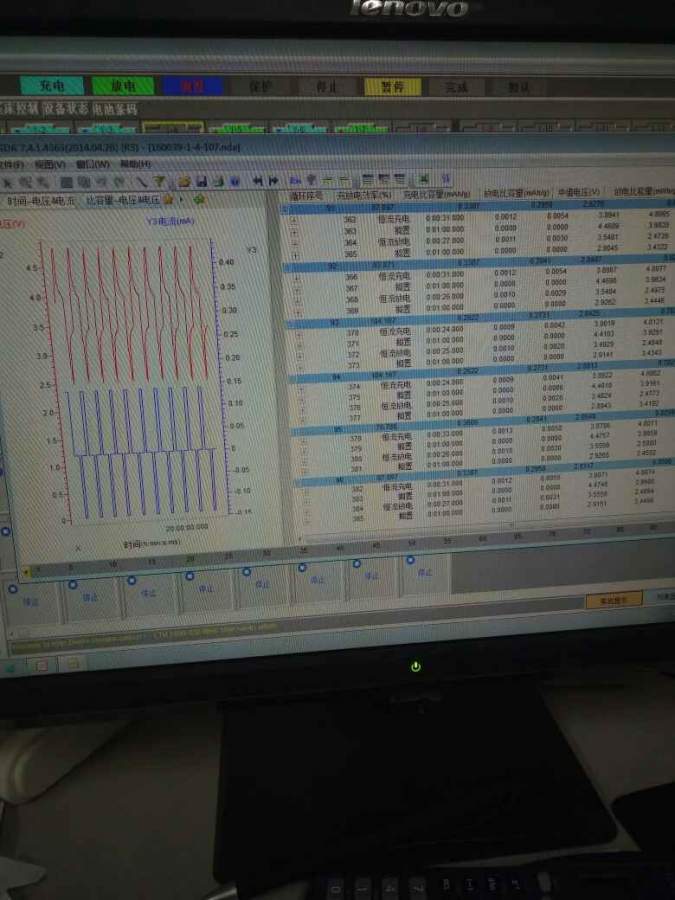Open the 设备状态 tab in background window
Viewport: 675px width, 900px height.
[67, 108]
